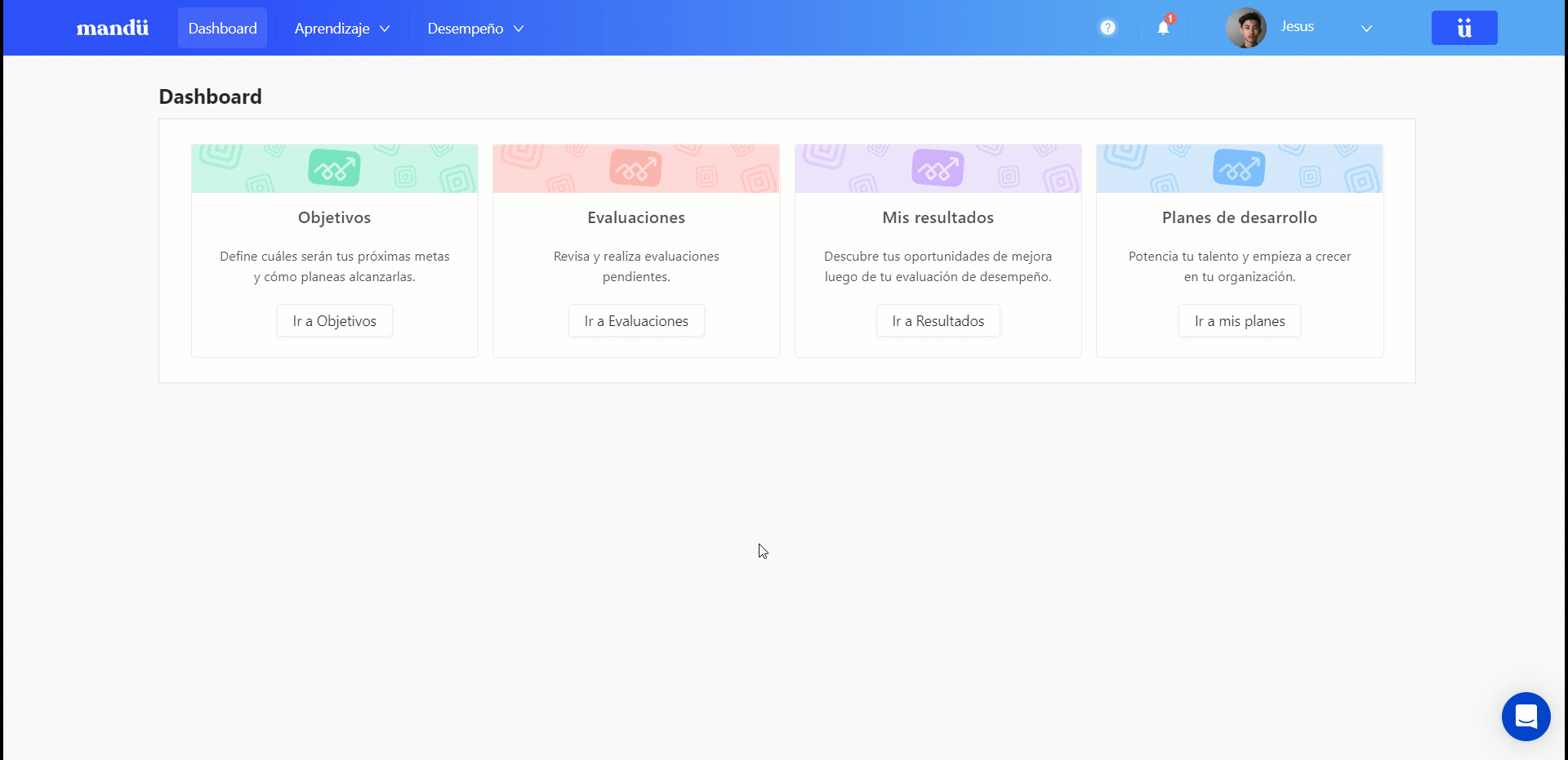Click the Objetivos card title
Screen dimensions: 1568x760
click(x=335, y=217)
